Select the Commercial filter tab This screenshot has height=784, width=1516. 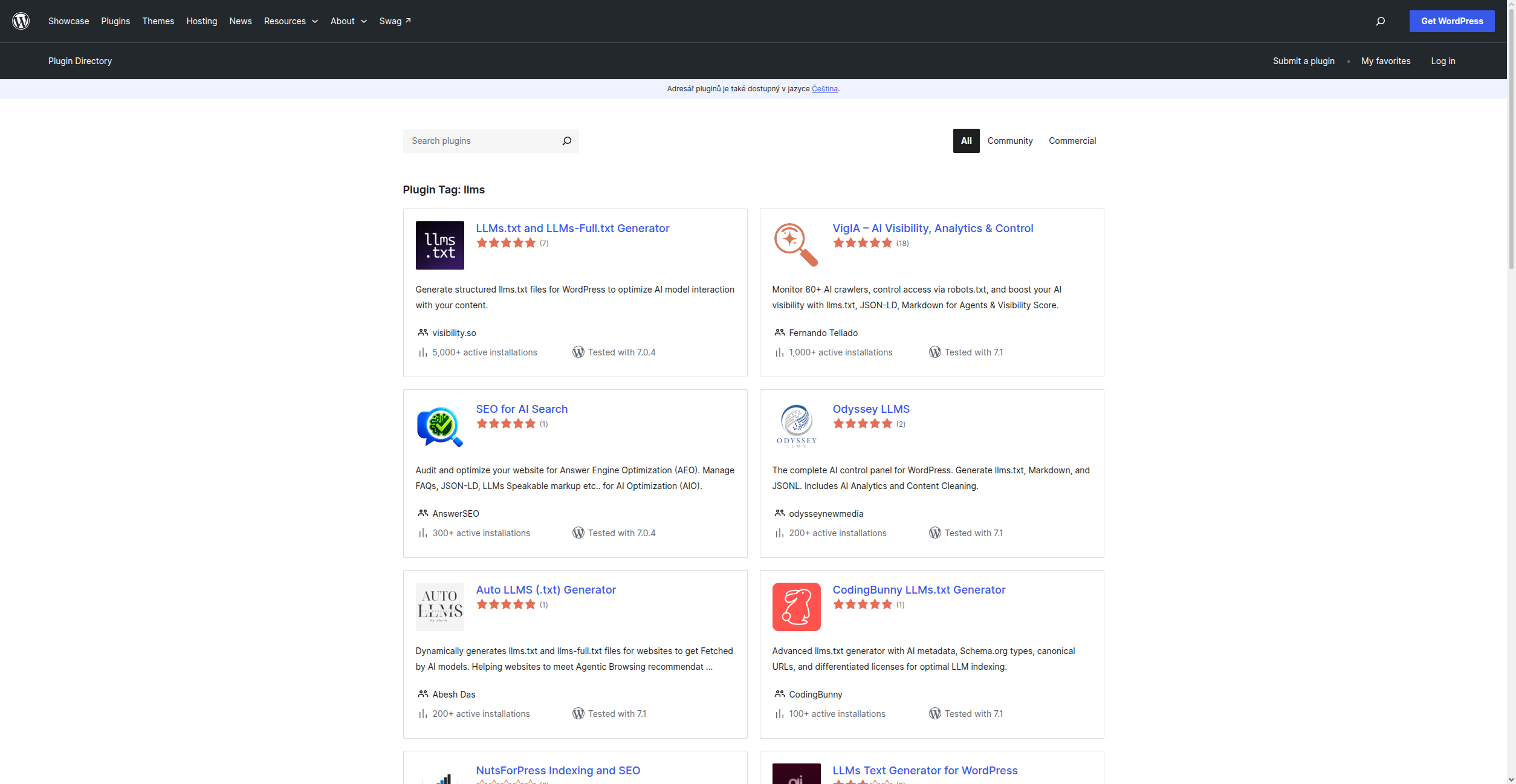1072,141
